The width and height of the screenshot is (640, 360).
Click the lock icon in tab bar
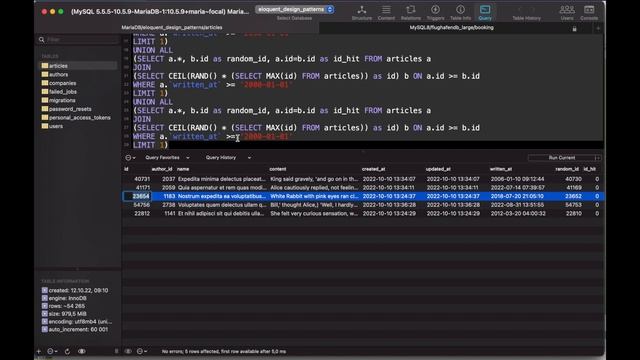pyautogui.click(x=574, y=29)
